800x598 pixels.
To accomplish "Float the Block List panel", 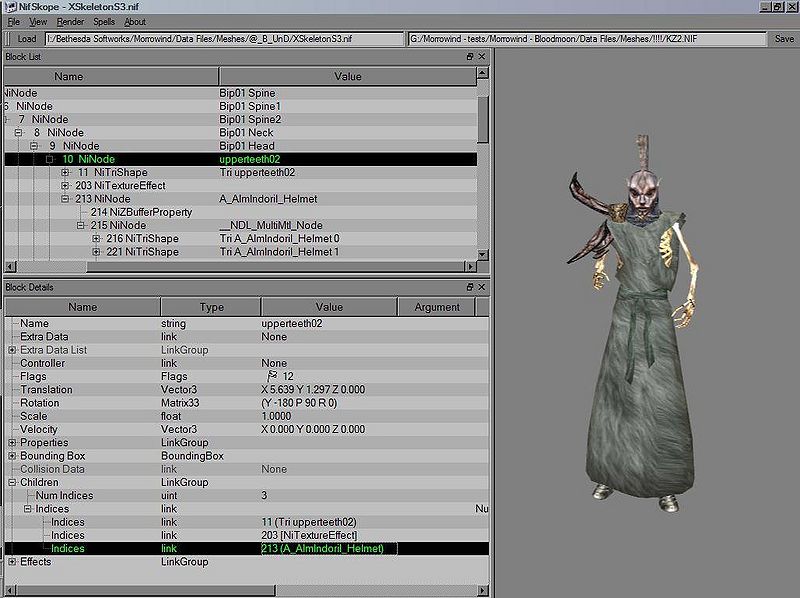I will tap(470, 57).
